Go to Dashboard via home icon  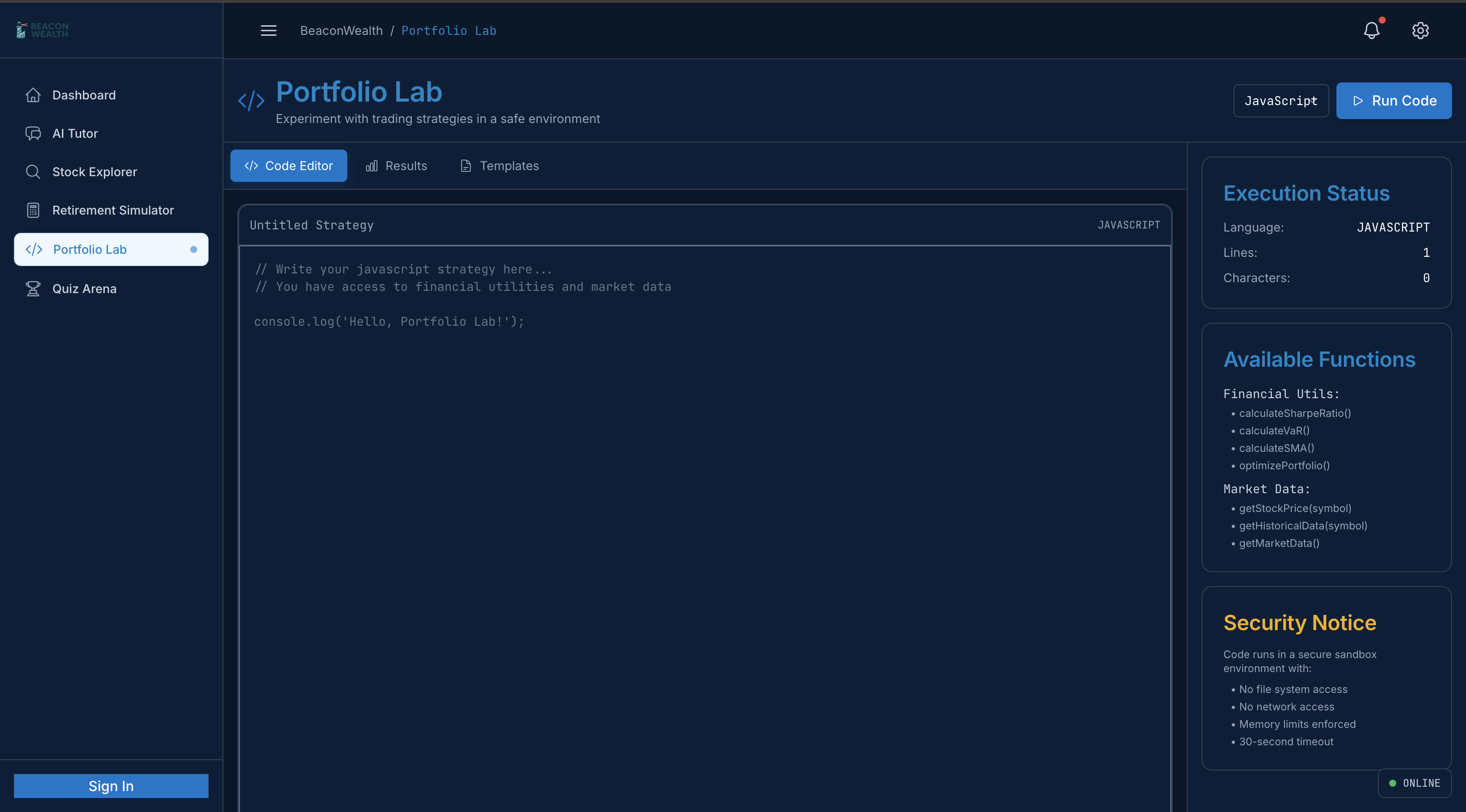click(33, 95)
